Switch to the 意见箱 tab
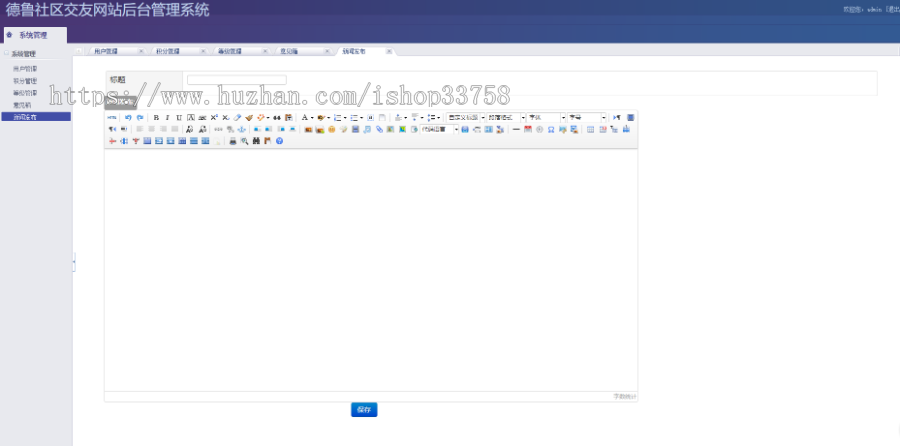 click(x=289, y=51)
